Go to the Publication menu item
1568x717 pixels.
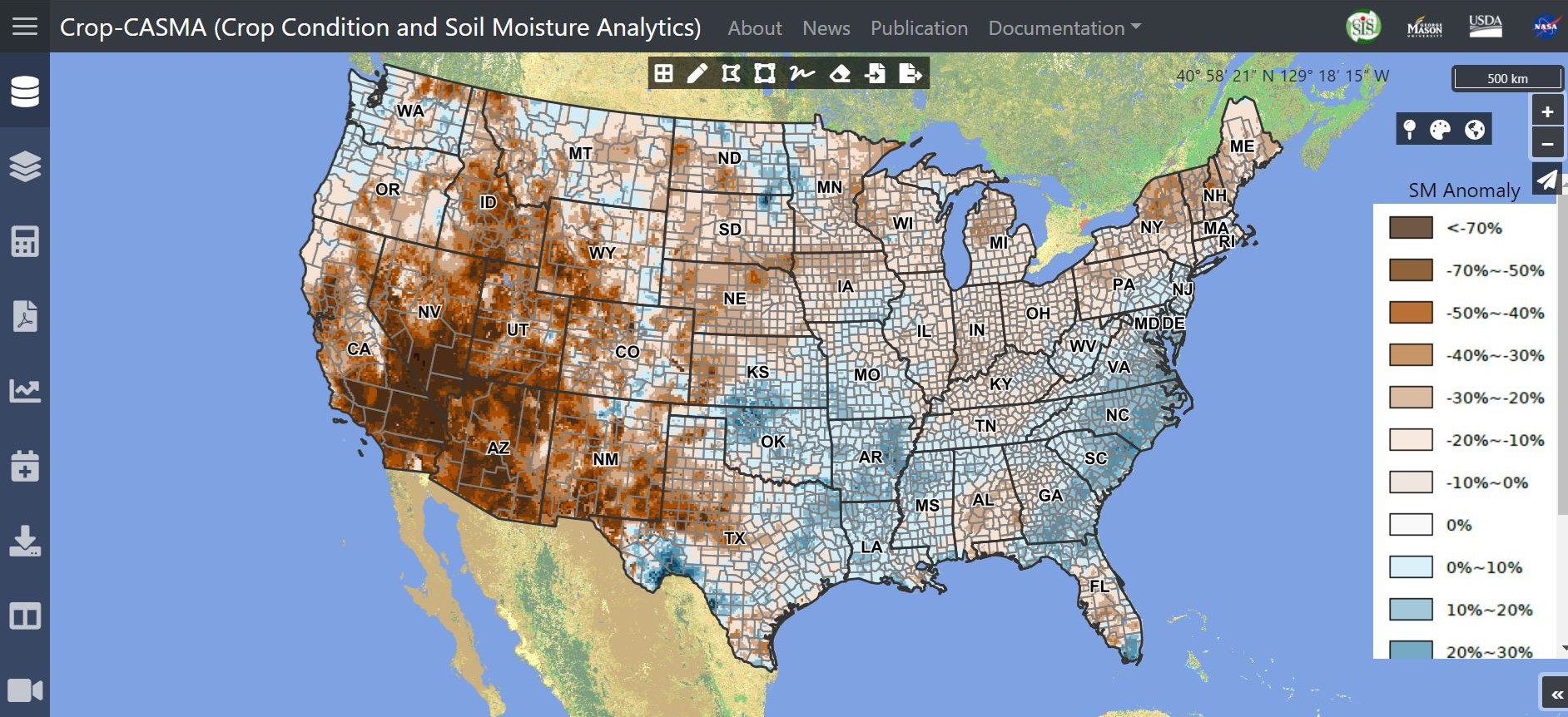919,28
